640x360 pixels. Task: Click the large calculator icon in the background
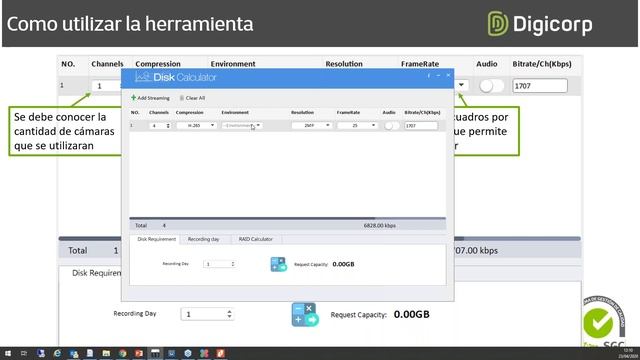pos(305,314)
